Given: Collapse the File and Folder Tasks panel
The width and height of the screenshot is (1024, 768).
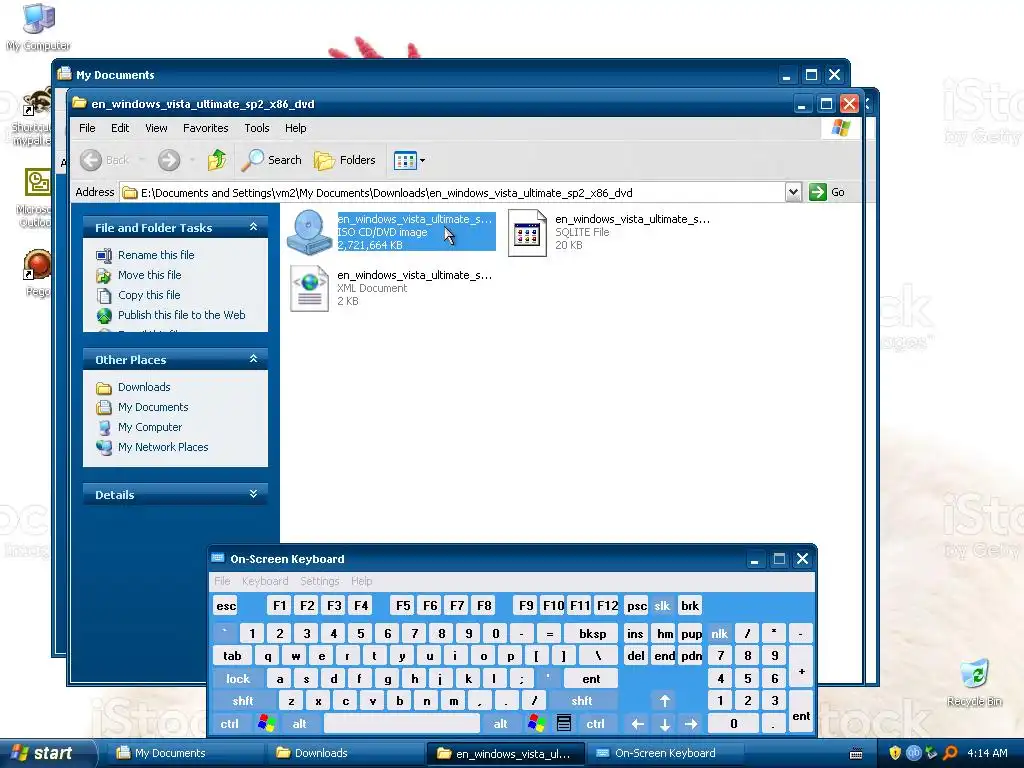Looking at the screenshot, I should click(x=253, y=227).
